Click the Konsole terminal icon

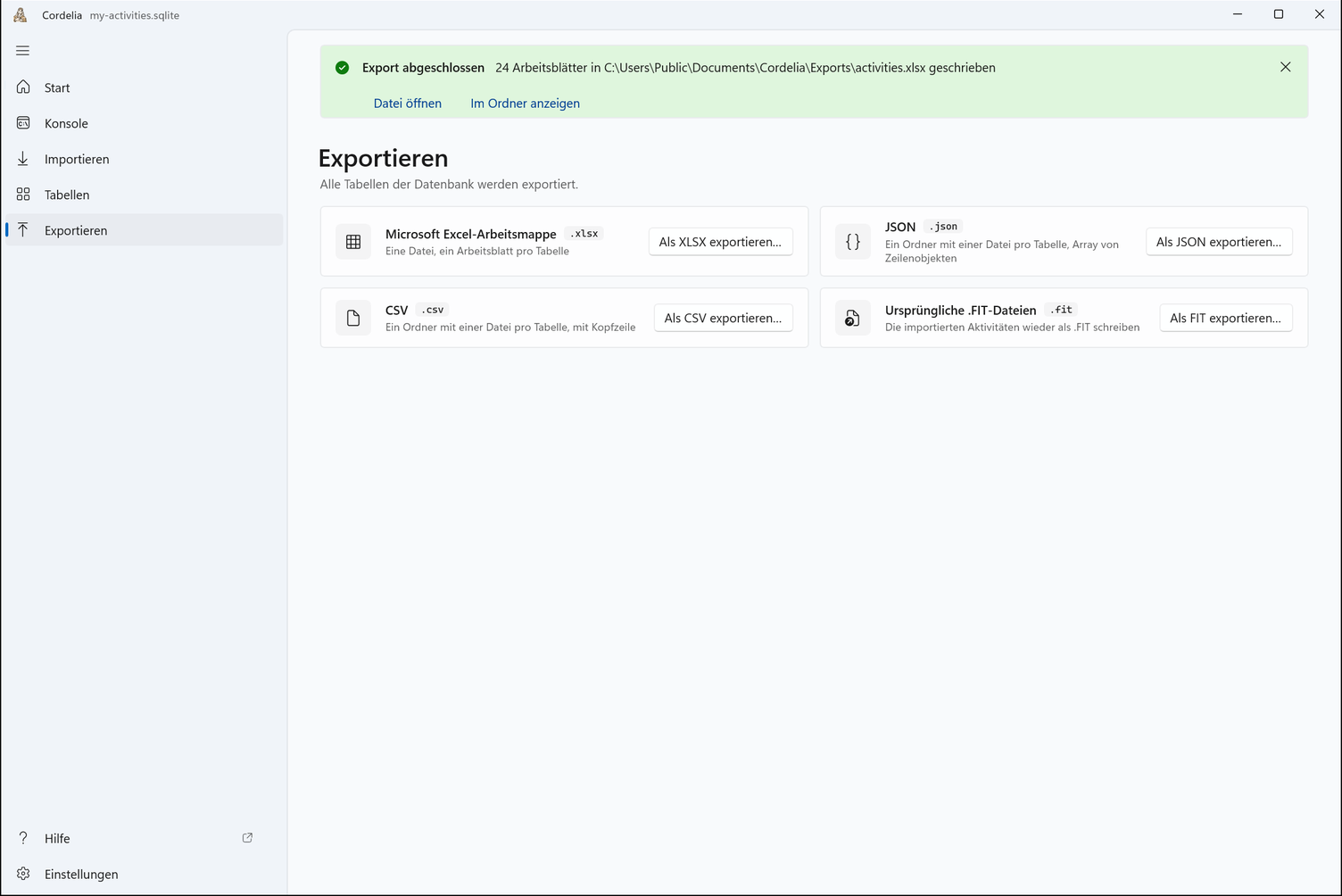click(23, 123)
